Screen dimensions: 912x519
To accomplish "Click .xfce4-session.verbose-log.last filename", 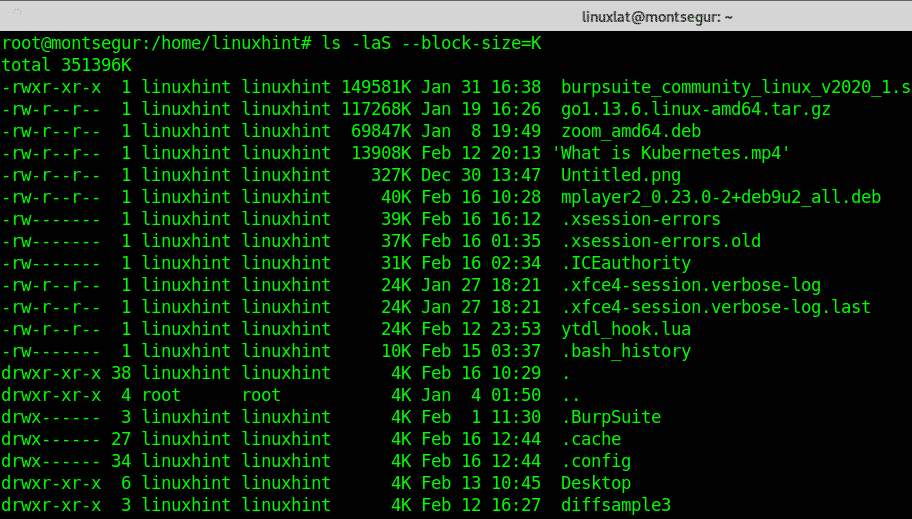I will (x=716, y=307).
